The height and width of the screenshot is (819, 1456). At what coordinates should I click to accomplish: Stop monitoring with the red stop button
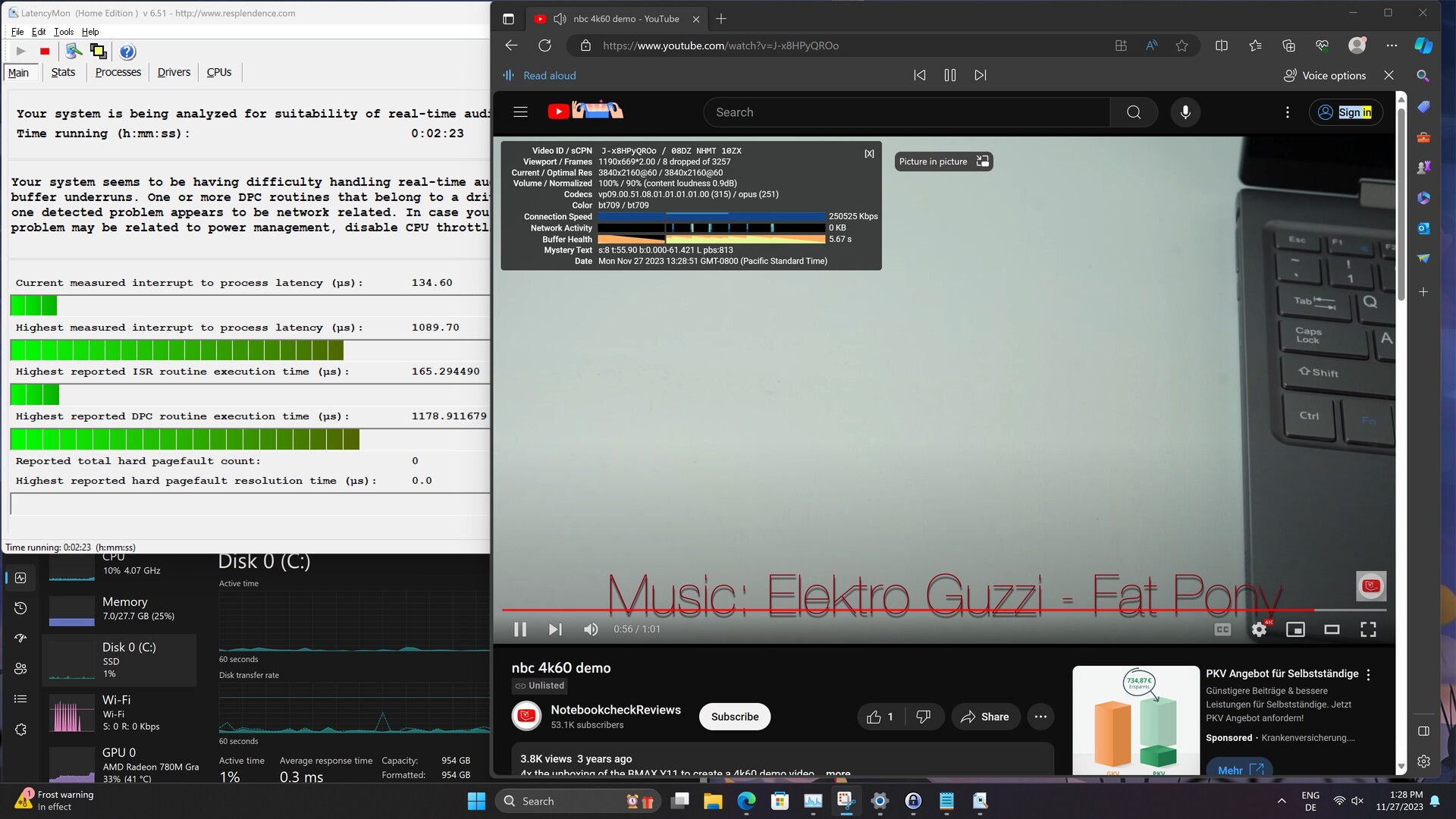click(45, 52)
